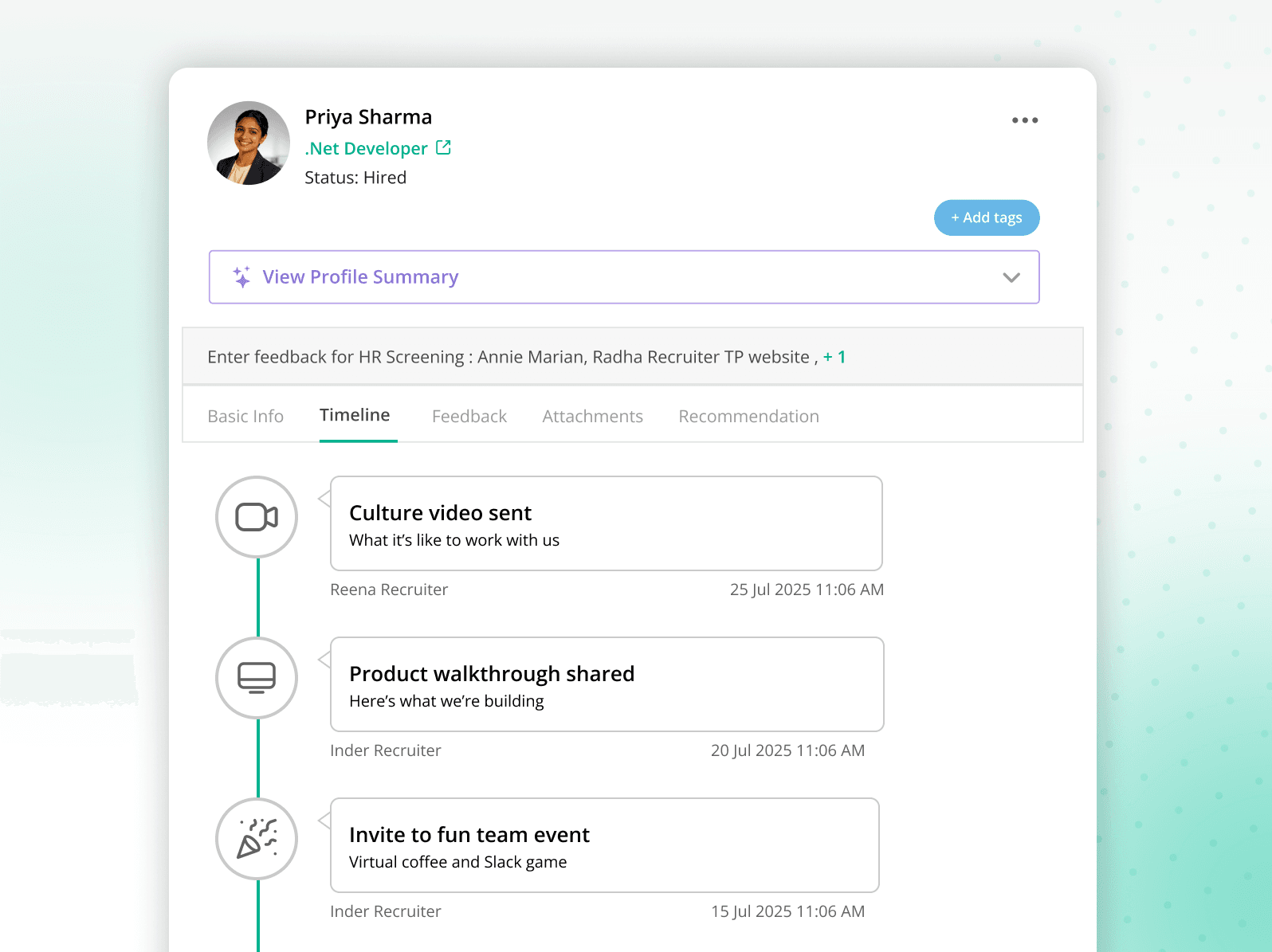Click the monitor icon for product walkthrough

257,678
